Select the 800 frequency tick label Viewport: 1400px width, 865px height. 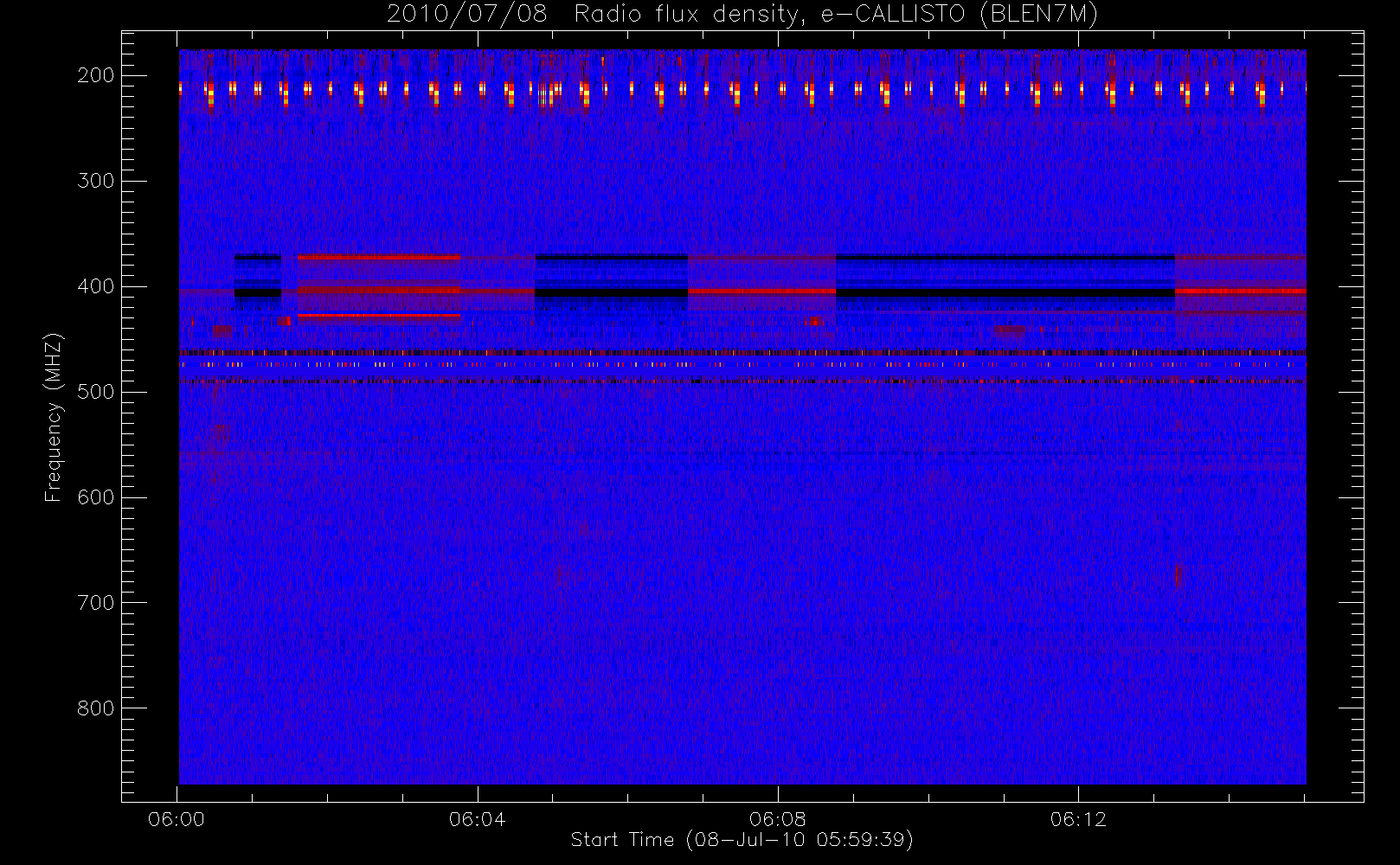coord(96,708)
